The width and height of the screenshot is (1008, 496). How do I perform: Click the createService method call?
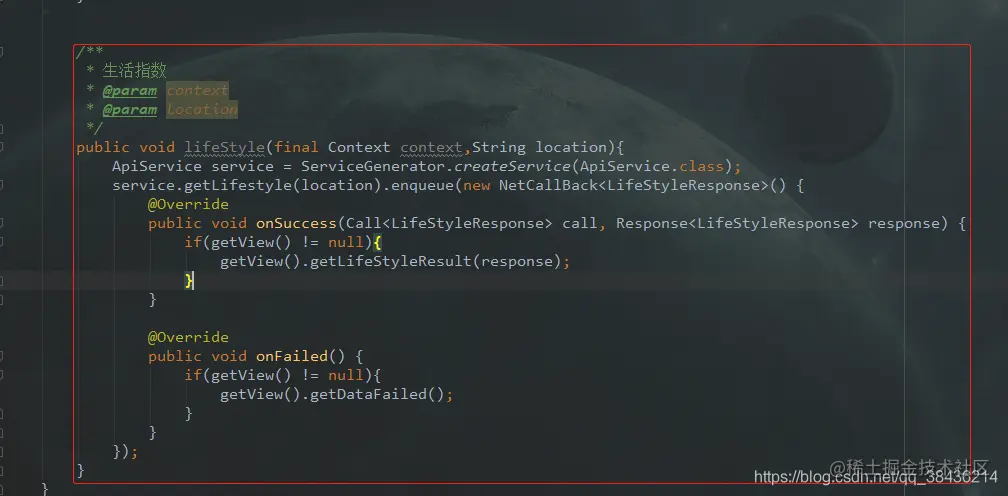coord(512,166)
